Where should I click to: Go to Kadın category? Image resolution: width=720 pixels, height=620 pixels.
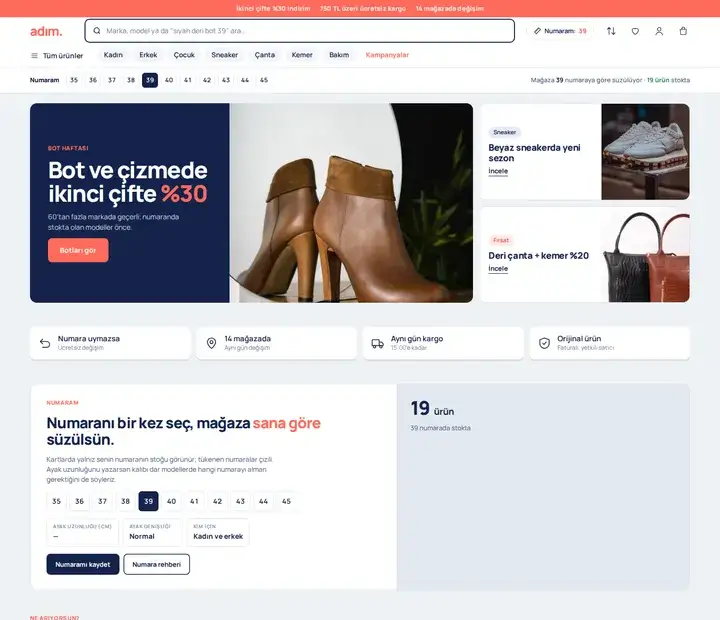coord(113,55)
